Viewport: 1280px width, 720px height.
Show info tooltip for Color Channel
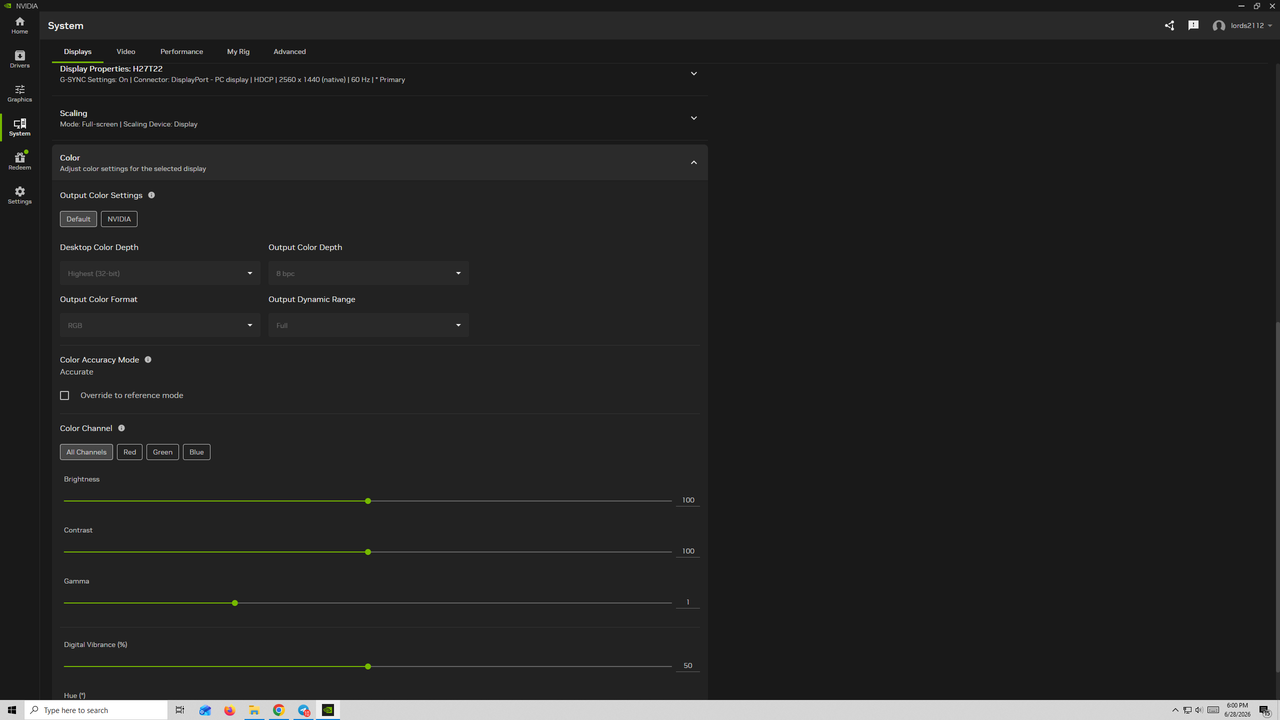click(x=121, y=428)
